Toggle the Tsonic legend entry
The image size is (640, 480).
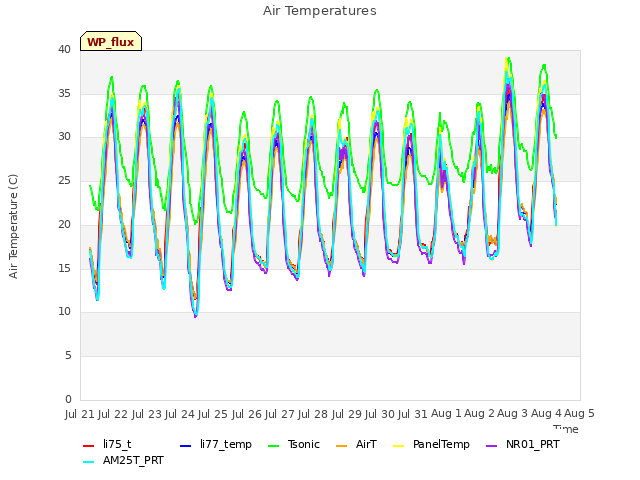(x=293, y=444)
